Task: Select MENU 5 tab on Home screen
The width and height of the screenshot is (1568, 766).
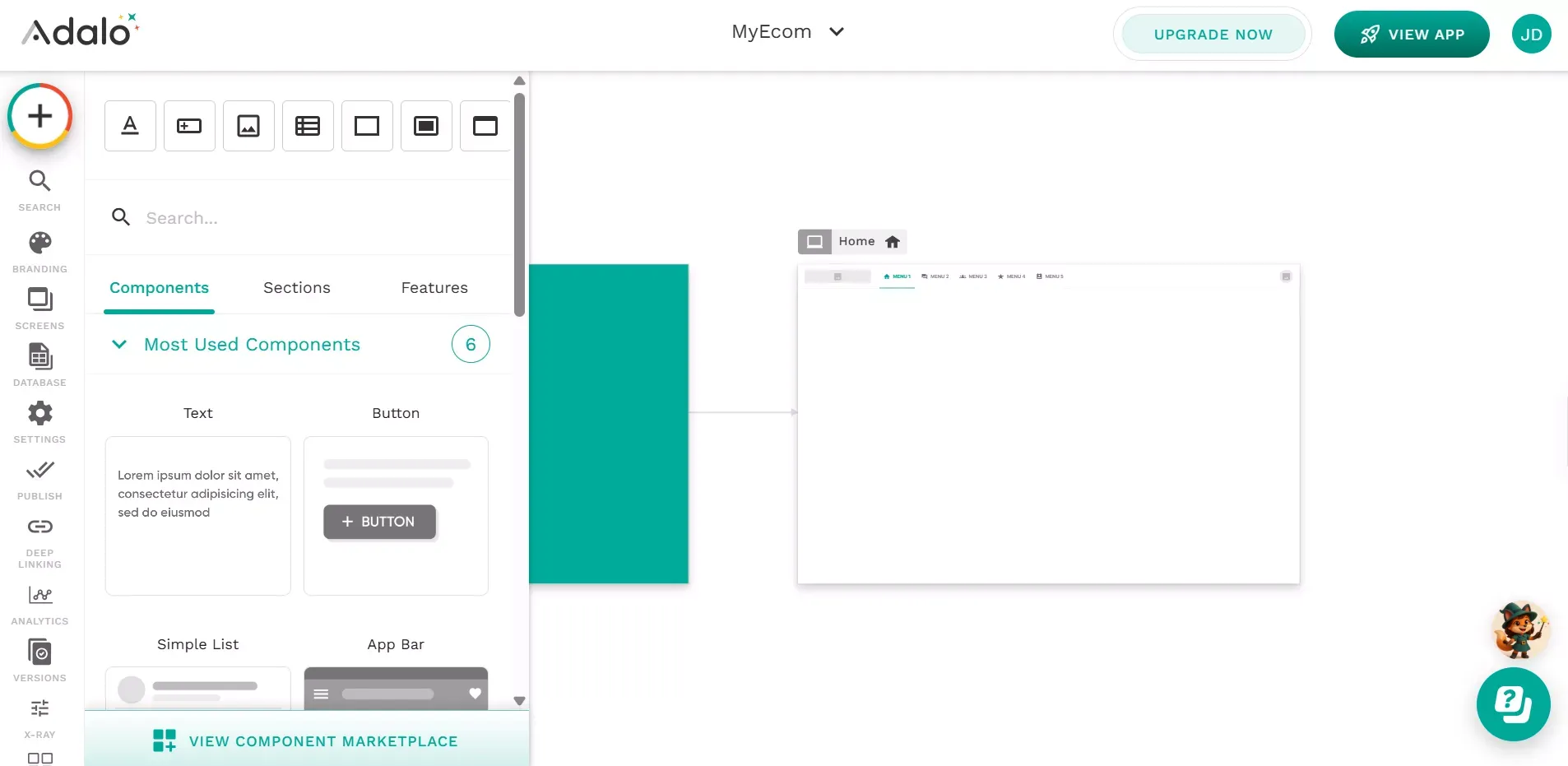Action: (x=1050, y=276)
